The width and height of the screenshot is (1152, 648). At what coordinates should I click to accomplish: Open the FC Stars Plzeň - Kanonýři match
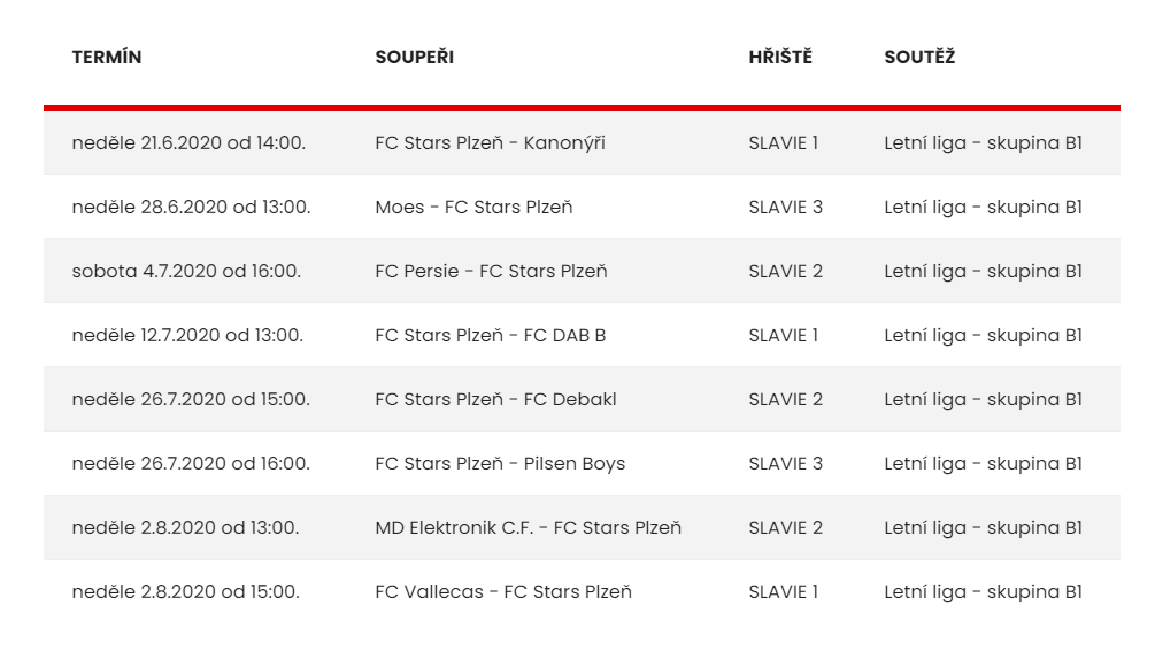click(x=490, y=143)
